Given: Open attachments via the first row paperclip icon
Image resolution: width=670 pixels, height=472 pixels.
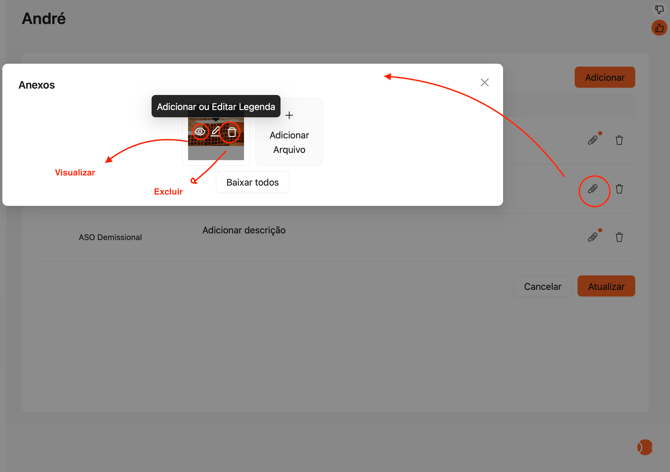Looking at the screenshot, I should coord(593,140).
